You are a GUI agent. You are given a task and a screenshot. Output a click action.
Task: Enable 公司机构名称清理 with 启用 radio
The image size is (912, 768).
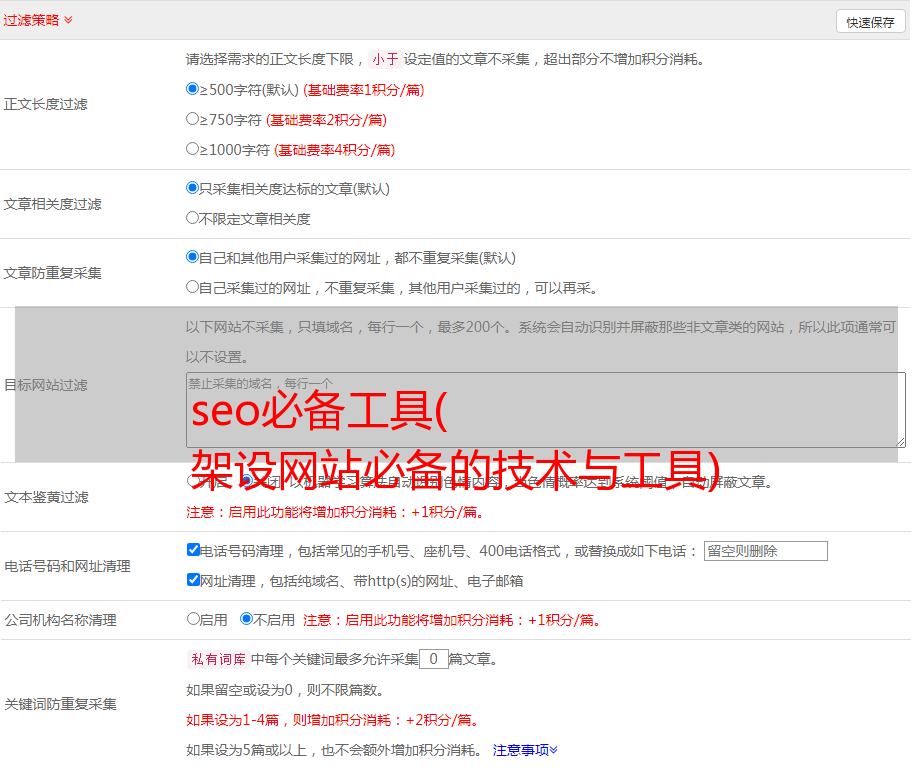point(193,619)
